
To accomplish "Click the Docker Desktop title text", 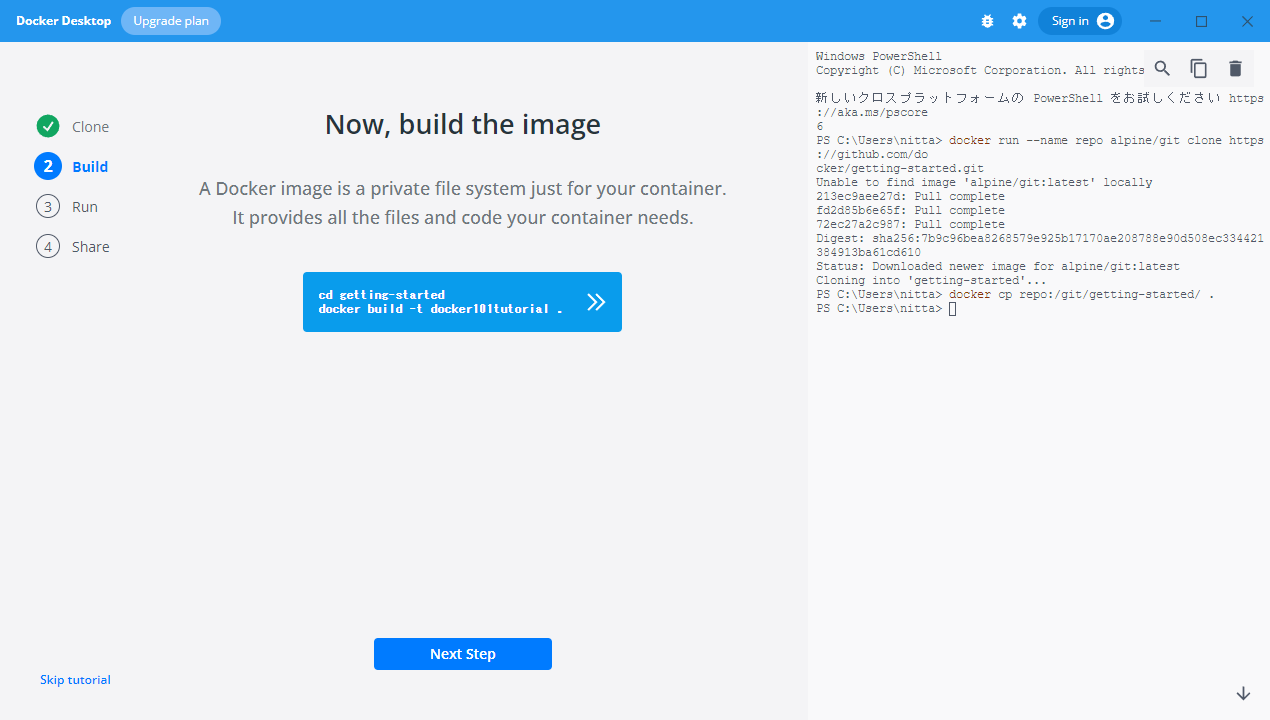I will [x=63, y=21].
